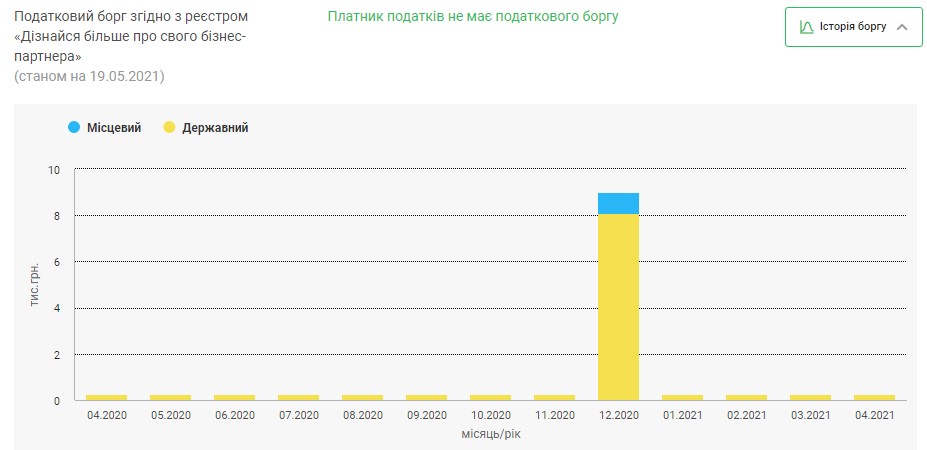Click the small bar for 07.2020
The image size is (927, 450).
pos(298,397)
